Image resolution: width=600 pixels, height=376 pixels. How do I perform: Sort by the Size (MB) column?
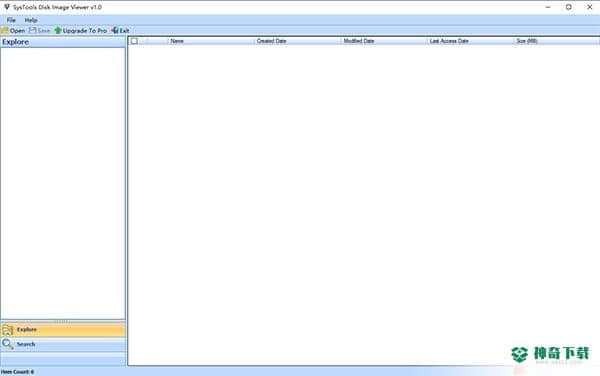click(x=557, y=41)
